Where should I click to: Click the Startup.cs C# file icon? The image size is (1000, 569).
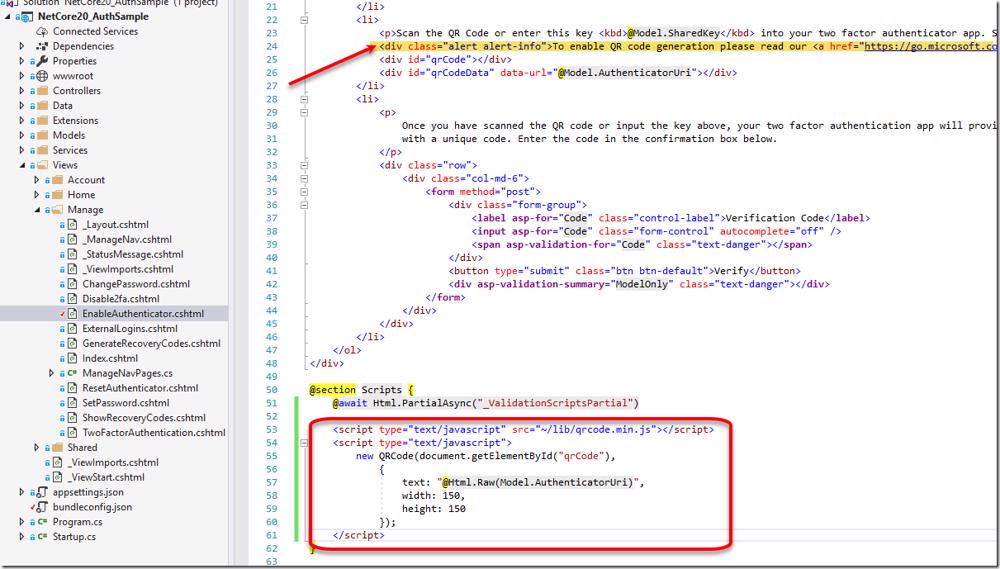pyautogui.click(x=42, y=536)
